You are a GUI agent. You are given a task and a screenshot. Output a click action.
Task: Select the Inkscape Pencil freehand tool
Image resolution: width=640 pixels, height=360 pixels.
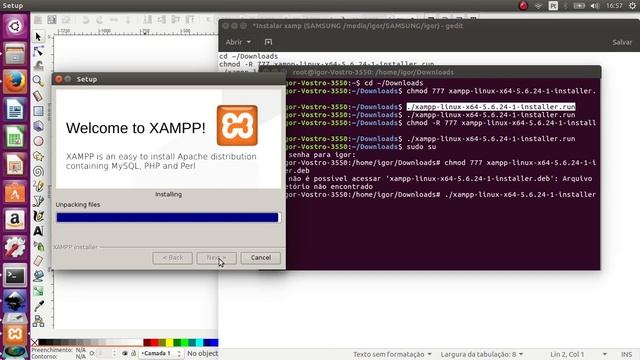tap(38, 186)
